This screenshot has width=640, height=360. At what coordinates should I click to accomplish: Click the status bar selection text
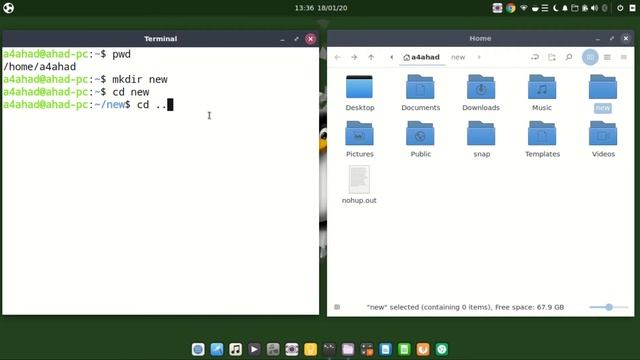point(465,307)
